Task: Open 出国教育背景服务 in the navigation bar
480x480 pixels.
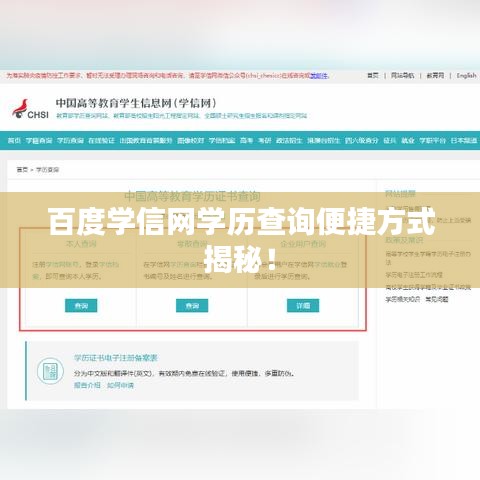Action: pyautogui.click(x=146, y=140)
